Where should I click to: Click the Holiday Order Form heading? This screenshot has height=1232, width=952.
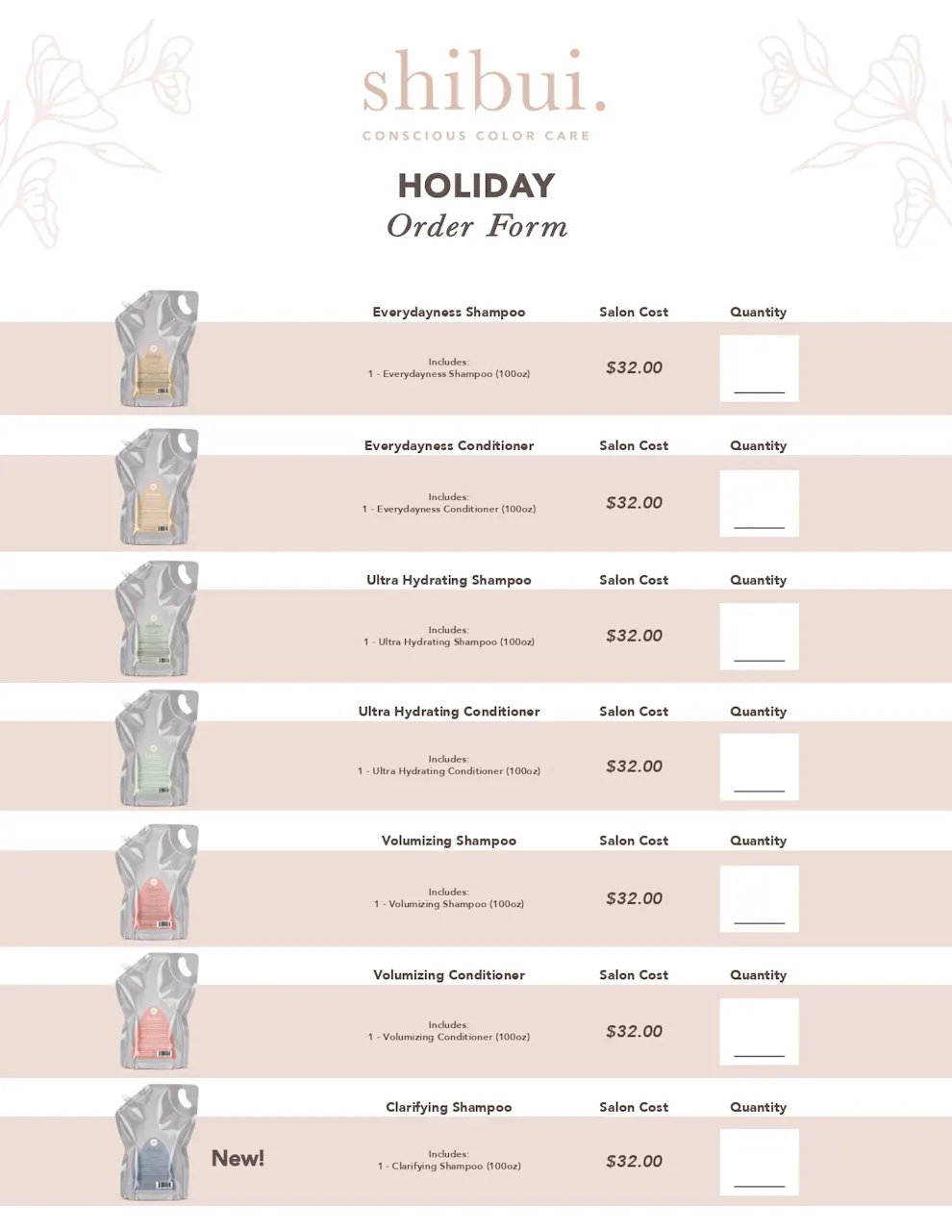click(x=477, y=205)
